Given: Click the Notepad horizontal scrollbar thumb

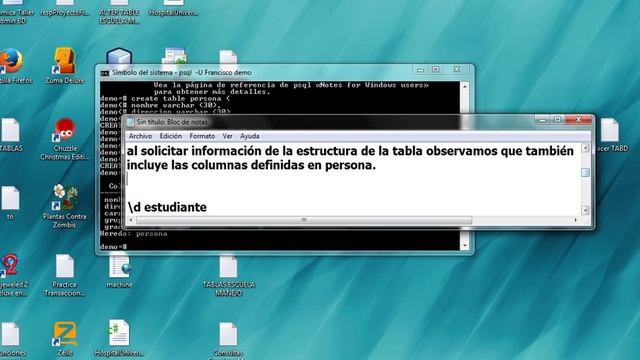Looking at the screenshot, I should click(x=304, y=220).
